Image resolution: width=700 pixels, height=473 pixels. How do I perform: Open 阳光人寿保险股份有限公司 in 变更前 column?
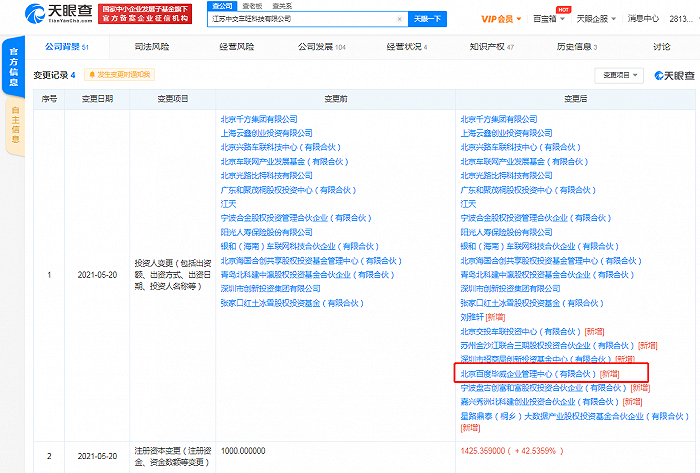click(x=267, y=232)
